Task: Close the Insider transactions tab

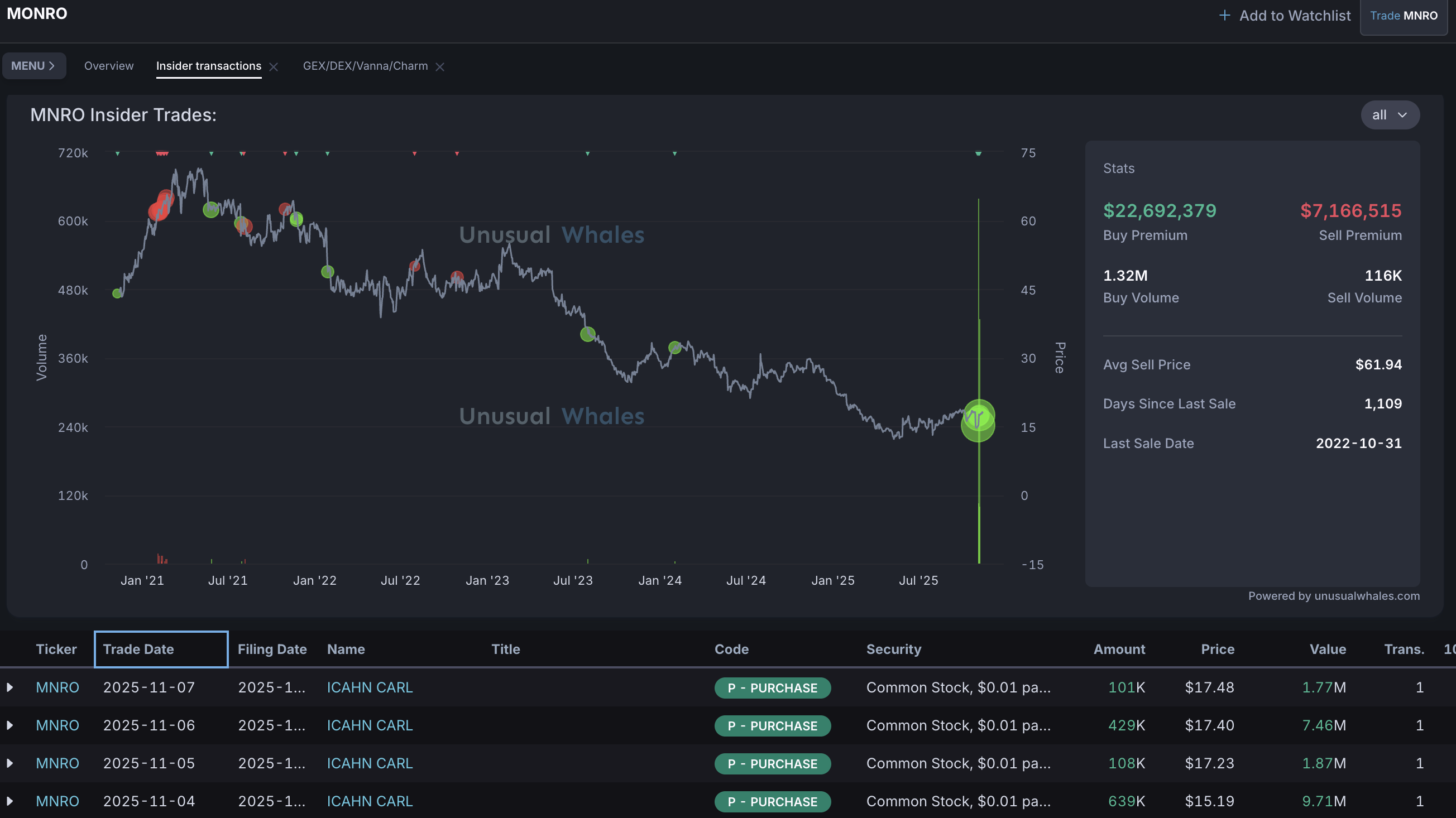Action: coord(274,66)
